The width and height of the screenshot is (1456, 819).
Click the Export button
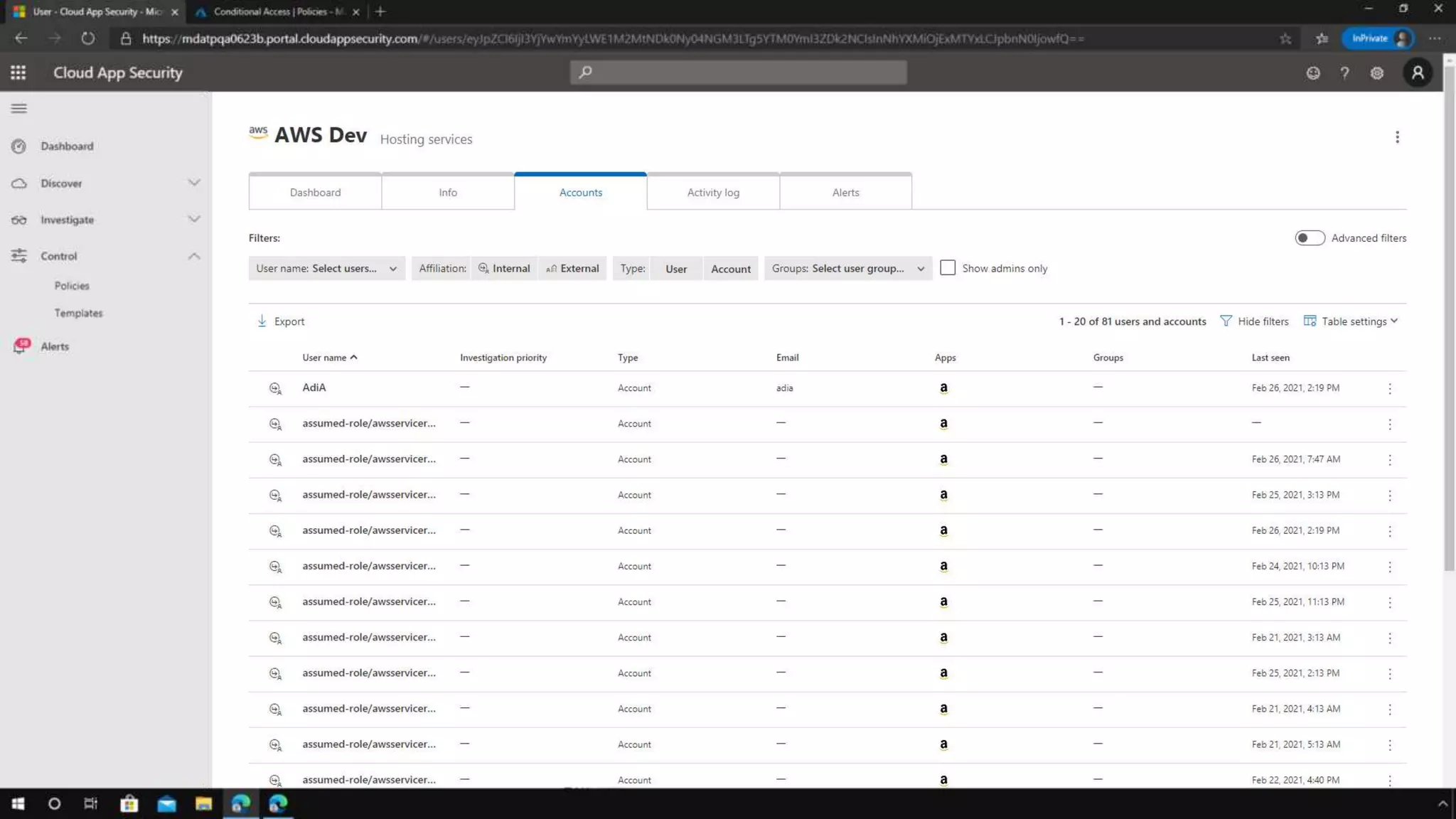pos(281,321)
